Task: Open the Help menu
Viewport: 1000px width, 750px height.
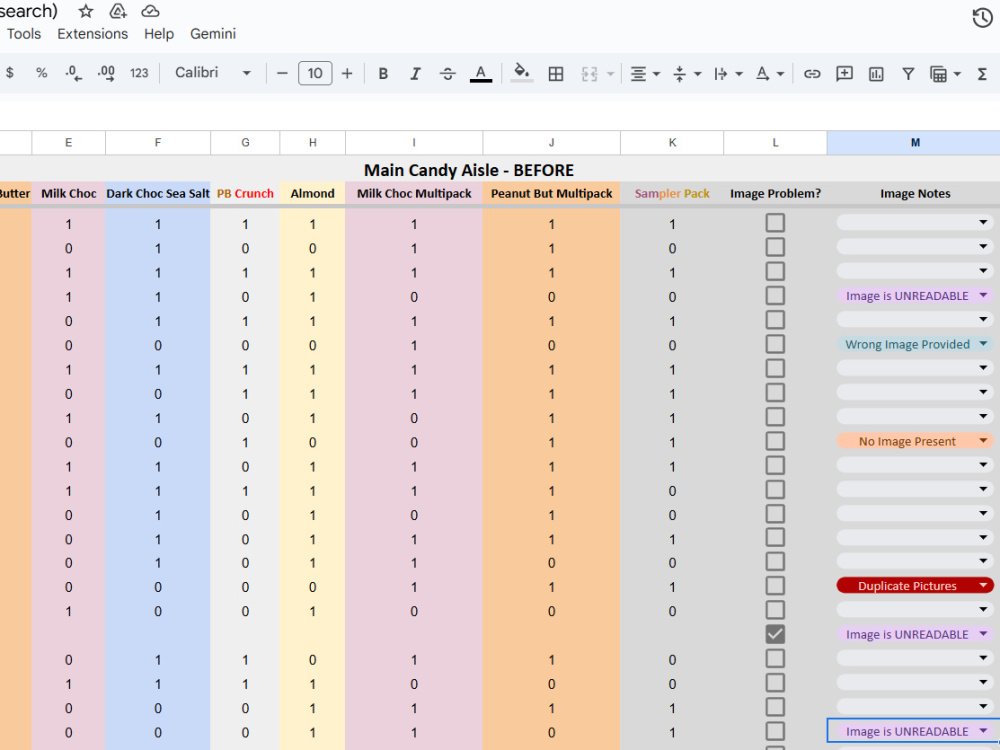Action: click(159, 34)
